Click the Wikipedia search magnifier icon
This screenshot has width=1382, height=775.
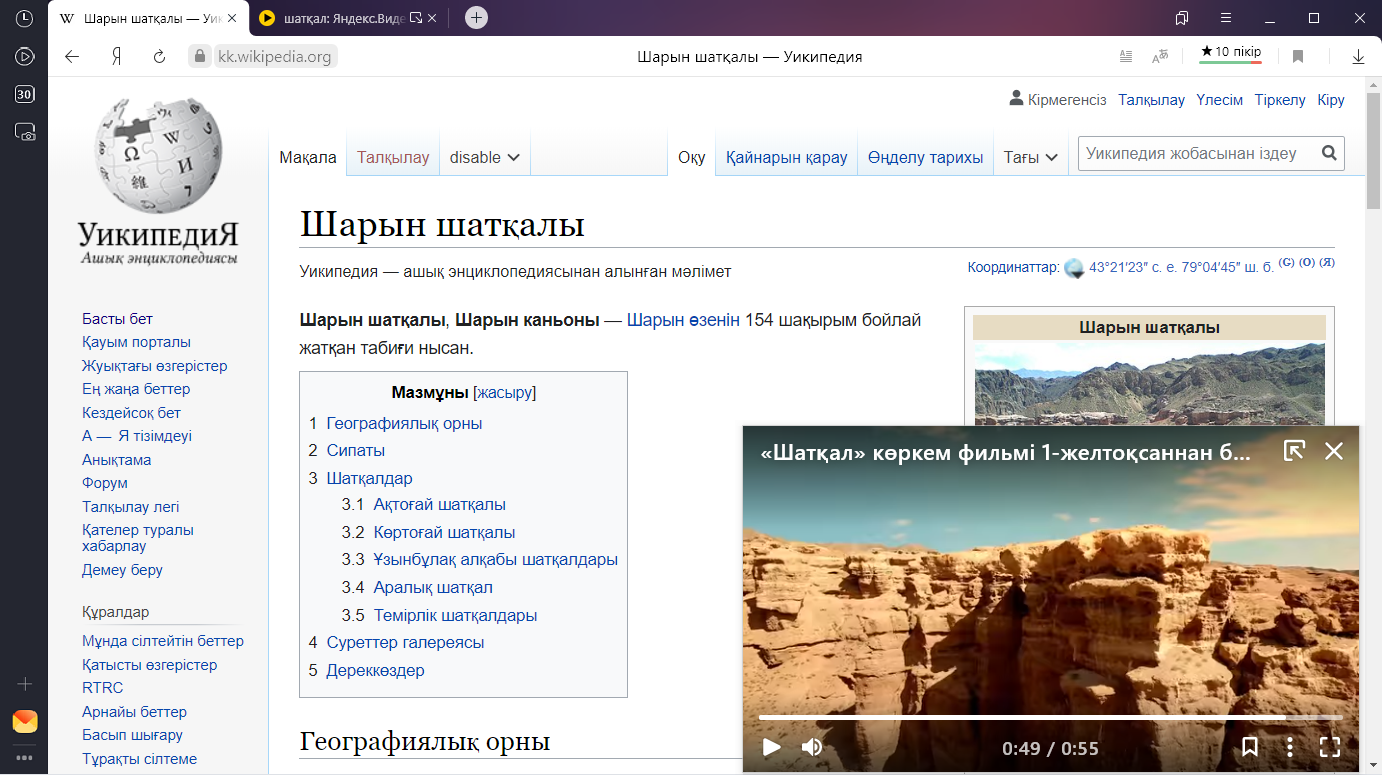(x=1329, y=154)
